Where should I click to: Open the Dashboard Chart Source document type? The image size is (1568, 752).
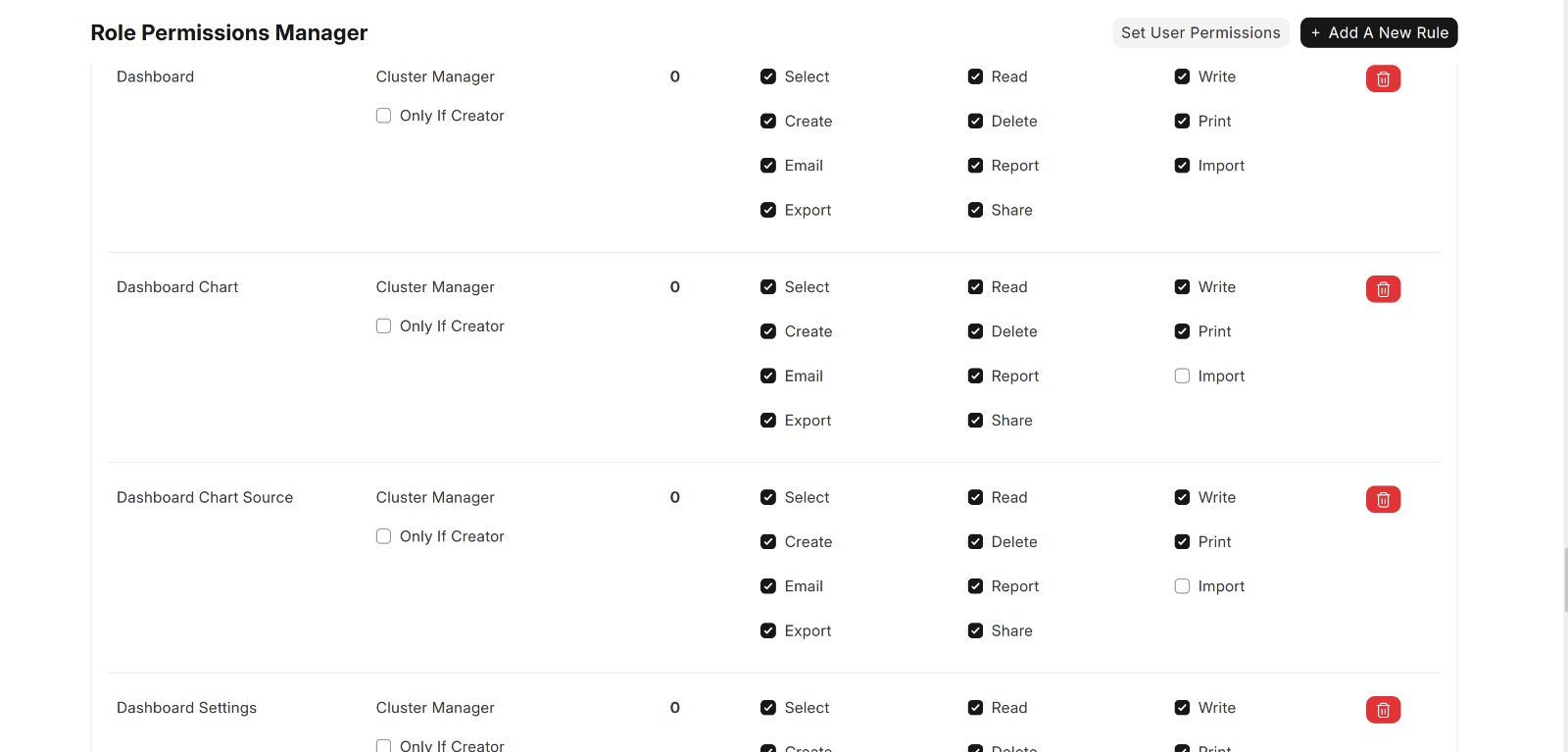(205, 497)
